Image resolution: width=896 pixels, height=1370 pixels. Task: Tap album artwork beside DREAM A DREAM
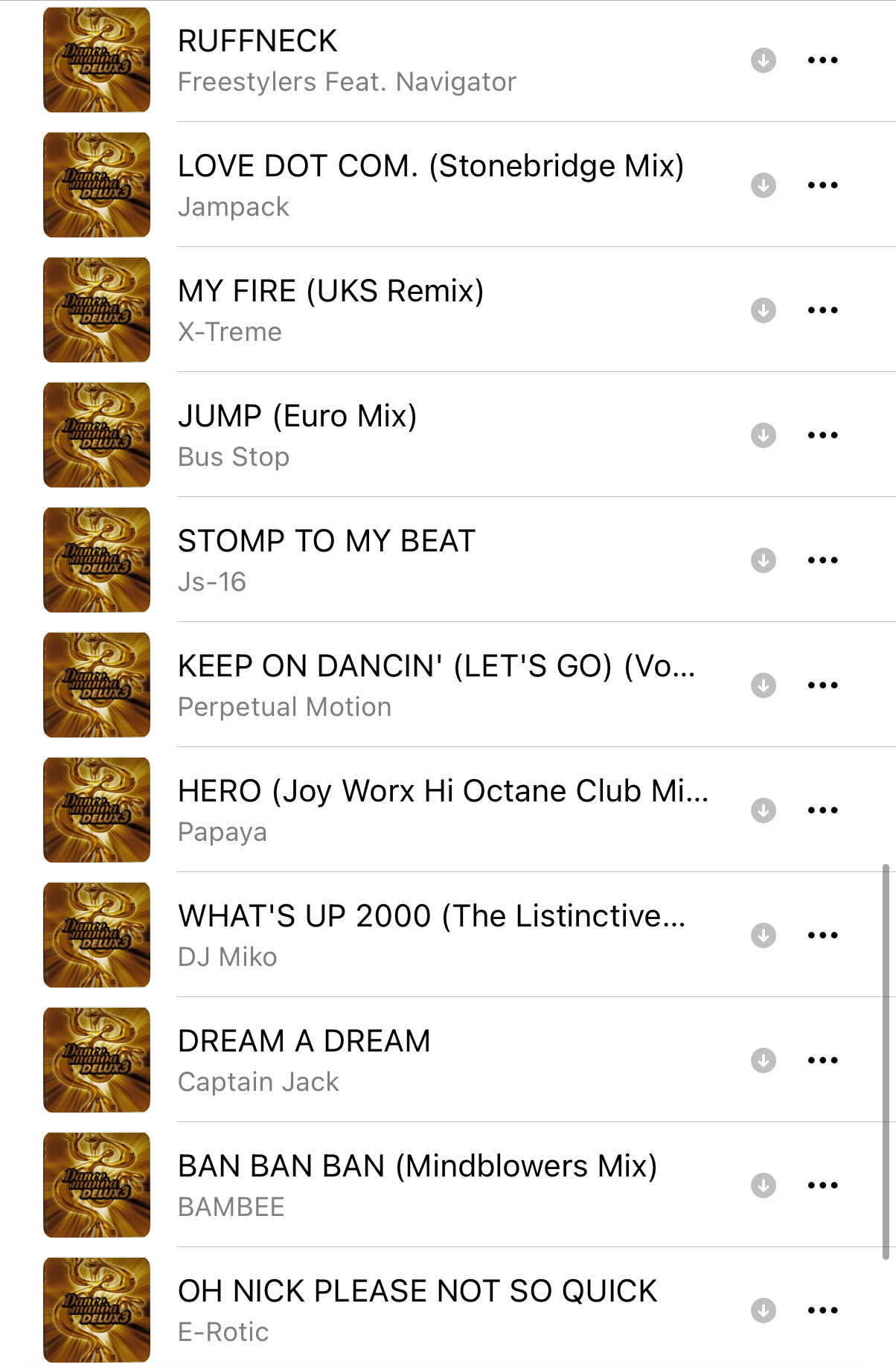(97, 1060)
